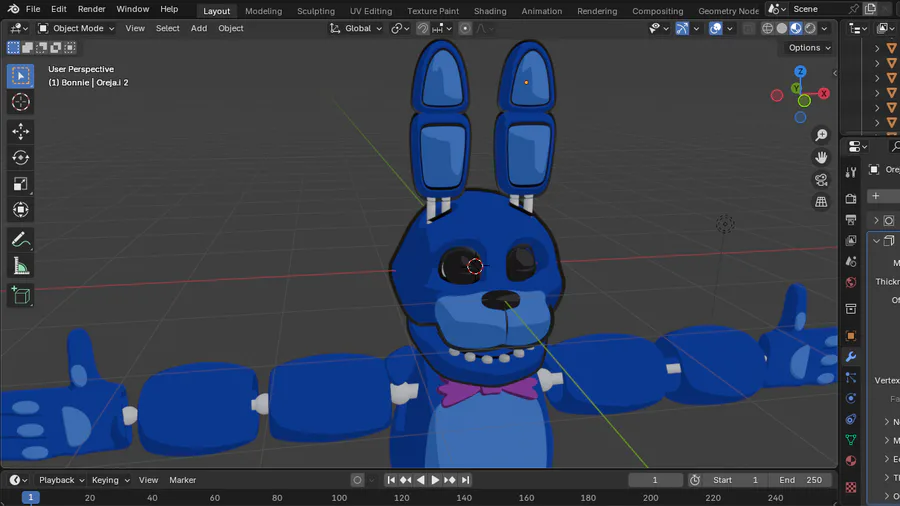Expand the sidebar with small arrow
Image resolution: width=900 pixels, height=506 pixels.
pyautogui.click(x=835, y=73)
